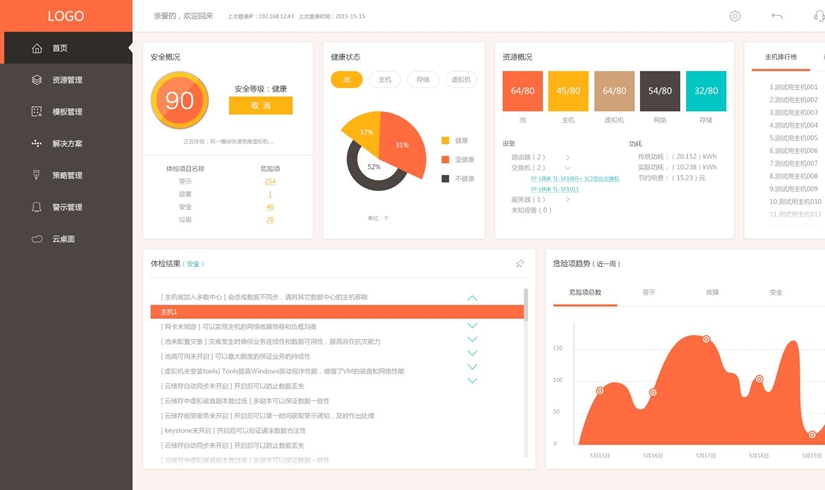Click the 云储存报警服务未开启 result row

[267, 416]
